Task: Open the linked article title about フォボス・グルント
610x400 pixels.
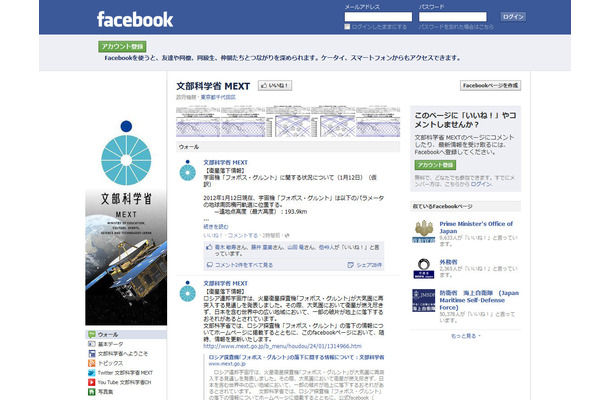Action: pos(296,357)
